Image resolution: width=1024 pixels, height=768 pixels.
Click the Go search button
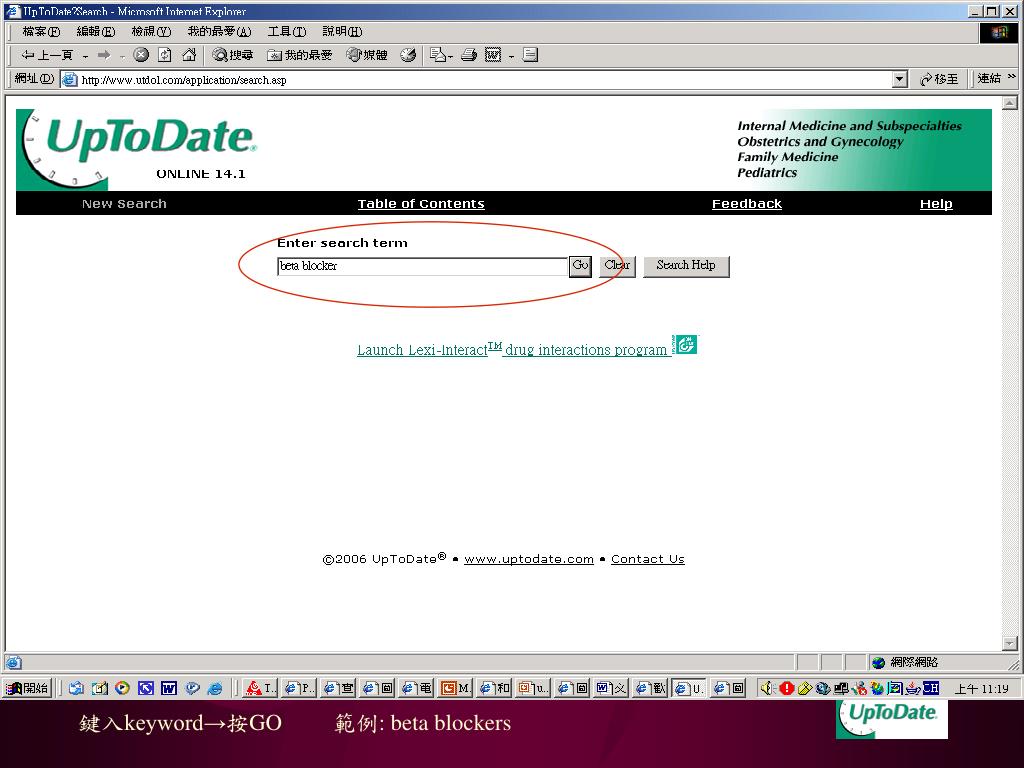(580, 266)
